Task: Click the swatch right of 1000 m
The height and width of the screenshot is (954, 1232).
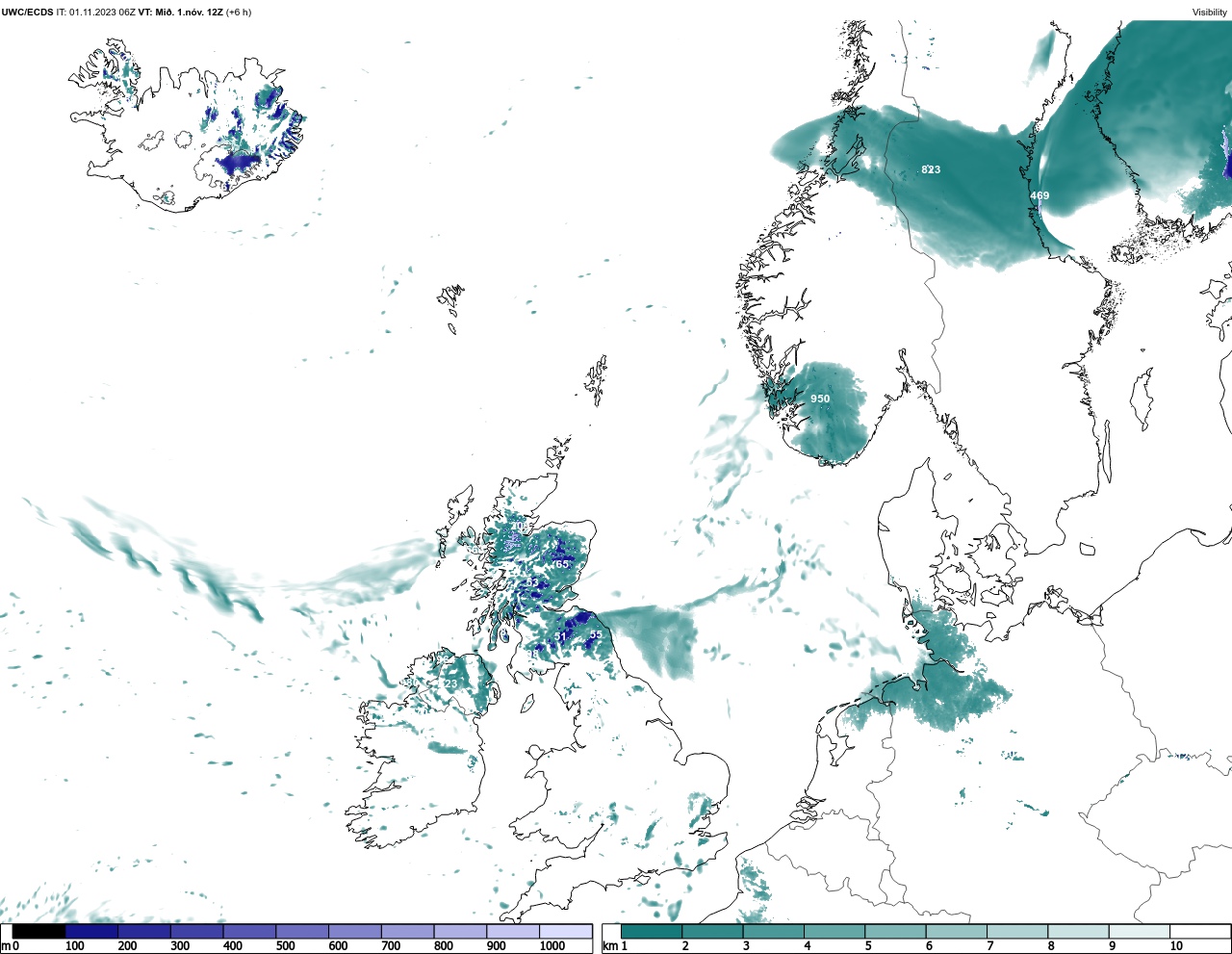Action: pyautogui.click(x=565, y=931)
